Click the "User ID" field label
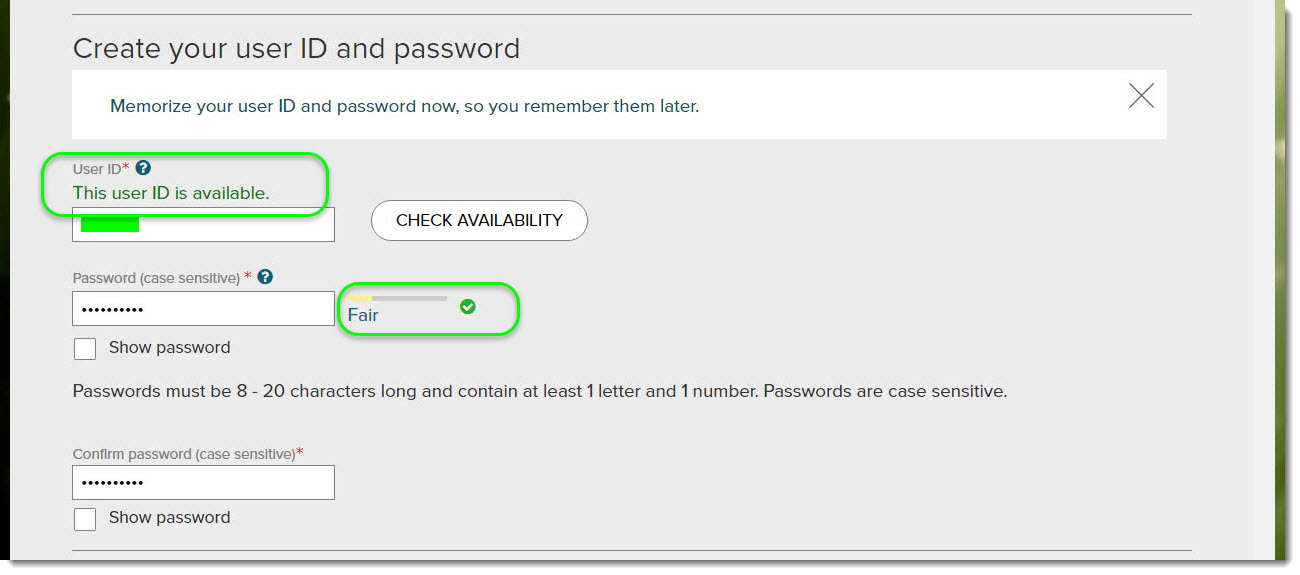1300x575 pixels. tap(97, 169)
